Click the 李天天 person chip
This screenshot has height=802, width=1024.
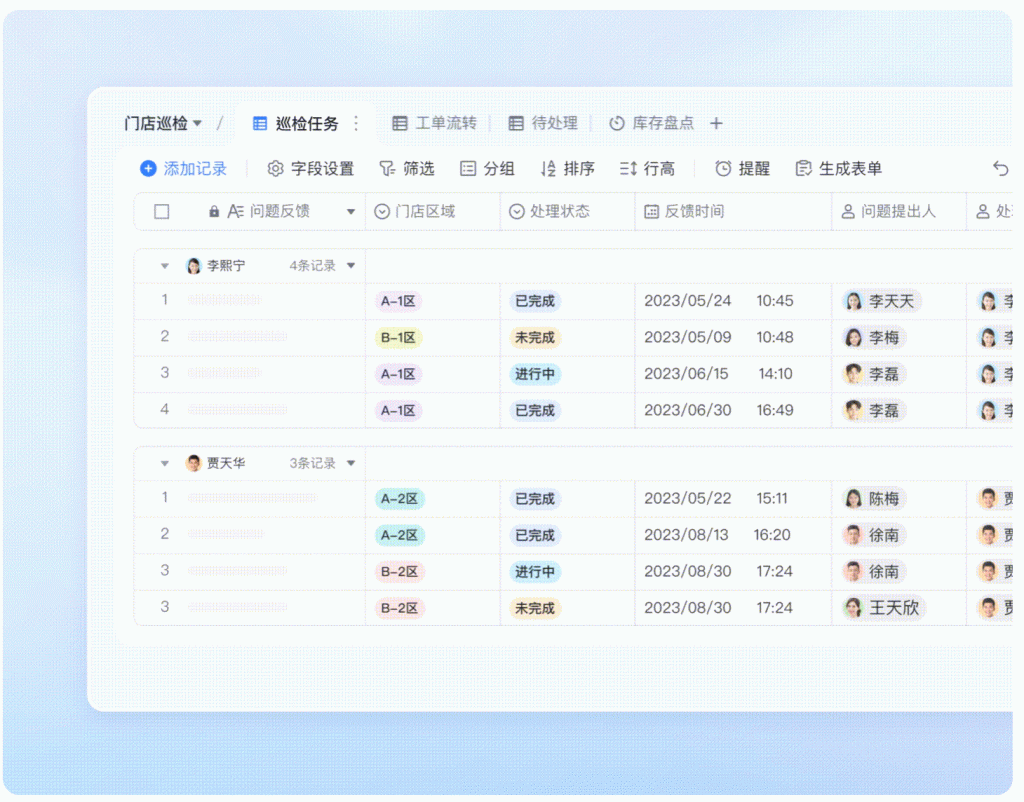(x=881, y=301)
